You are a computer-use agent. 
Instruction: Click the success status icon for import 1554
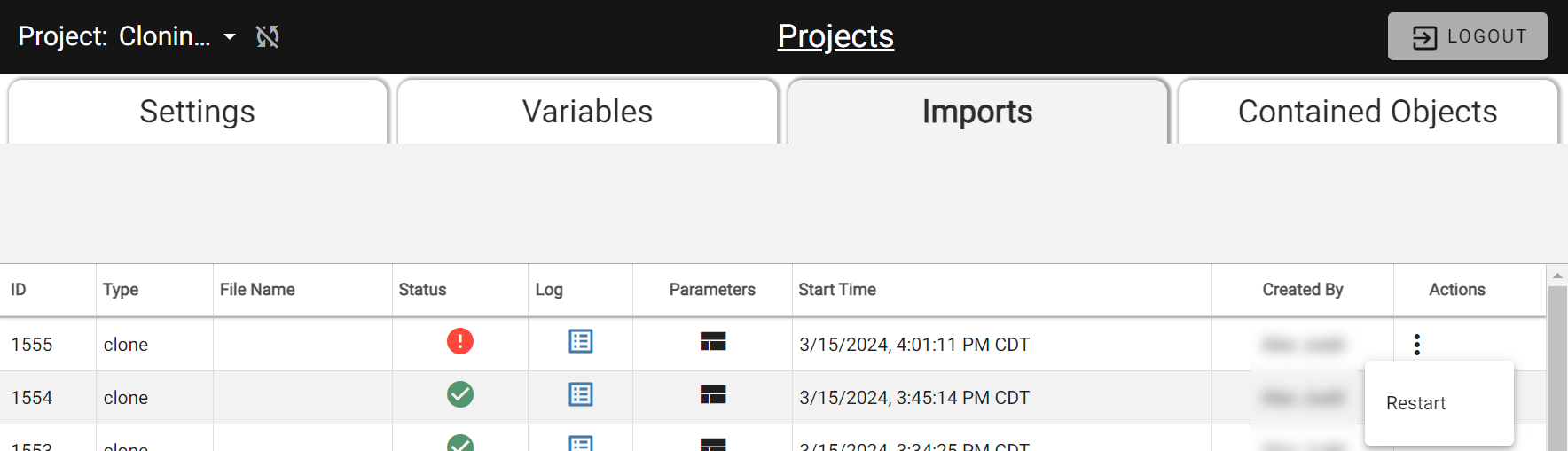(460, 394)
